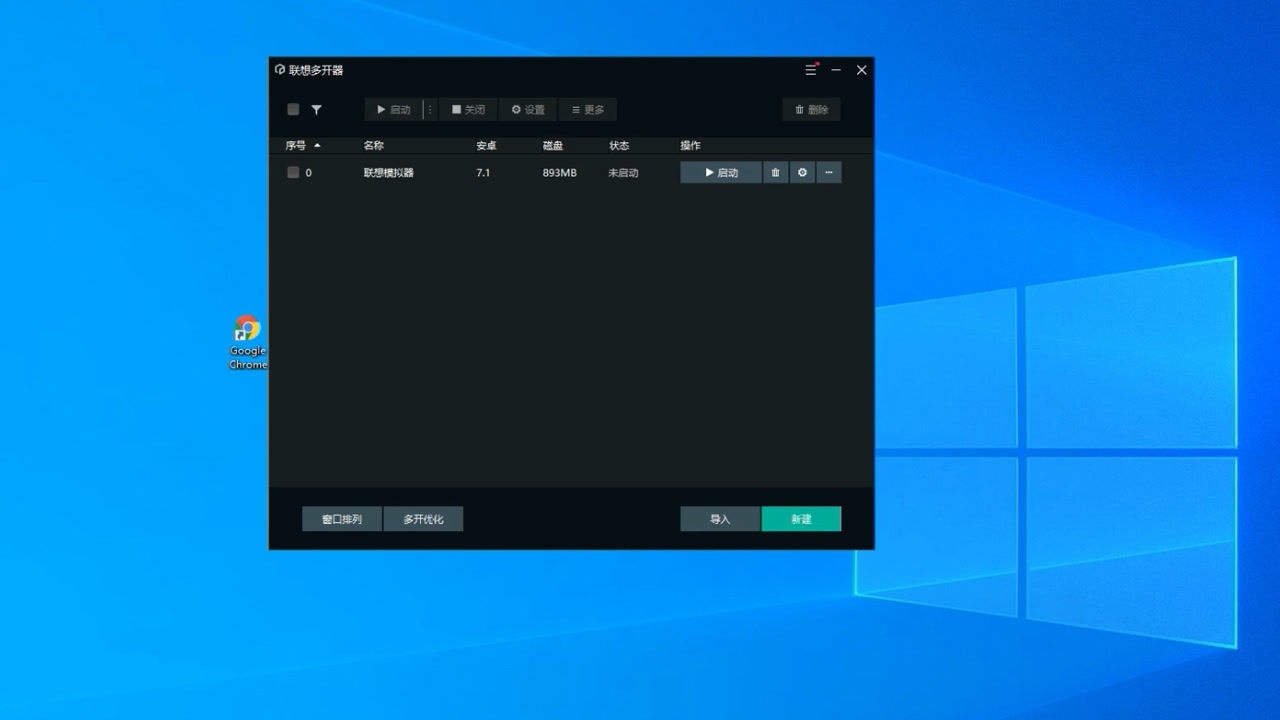Open 联想模拟器 settings via the row gear icon

pos(802,173)
